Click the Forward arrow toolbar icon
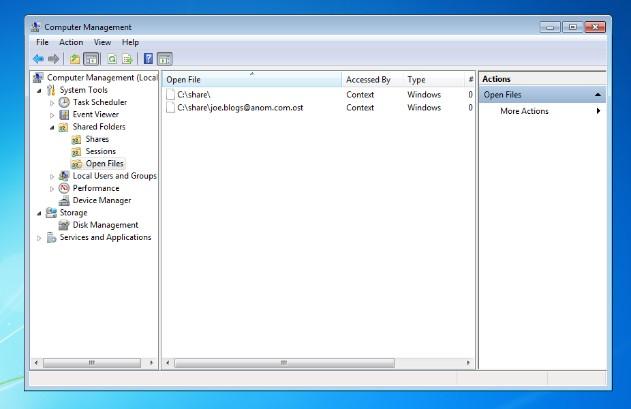631x409 pixels. (x=54, y=59)
